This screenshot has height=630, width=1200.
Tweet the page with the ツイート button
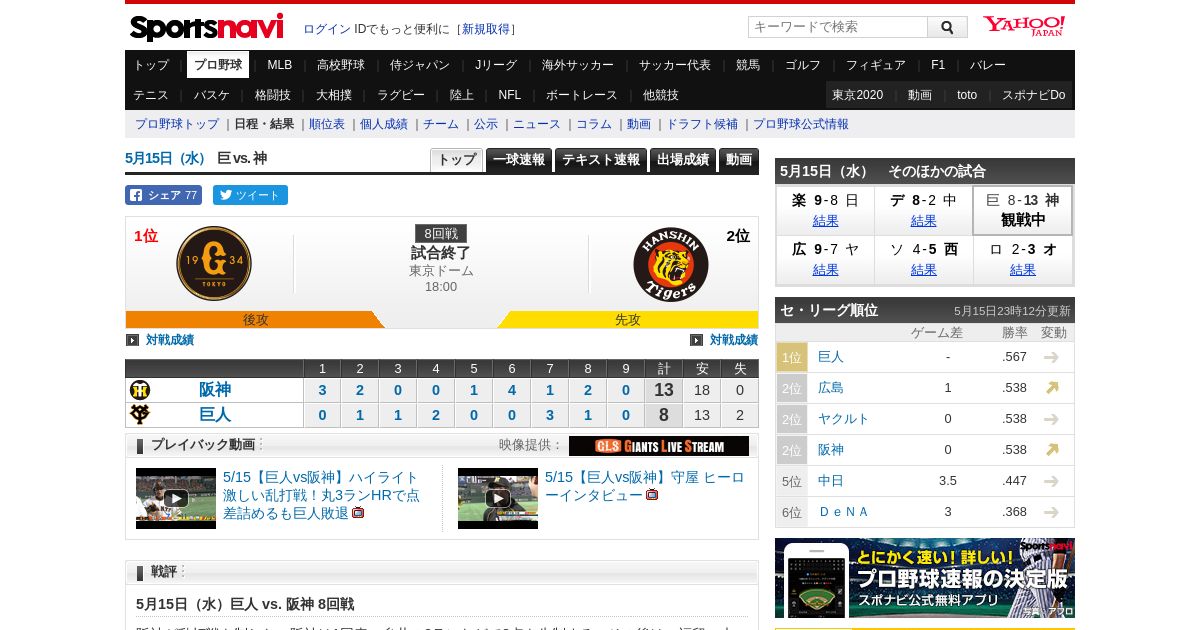(x=250, y=195)
